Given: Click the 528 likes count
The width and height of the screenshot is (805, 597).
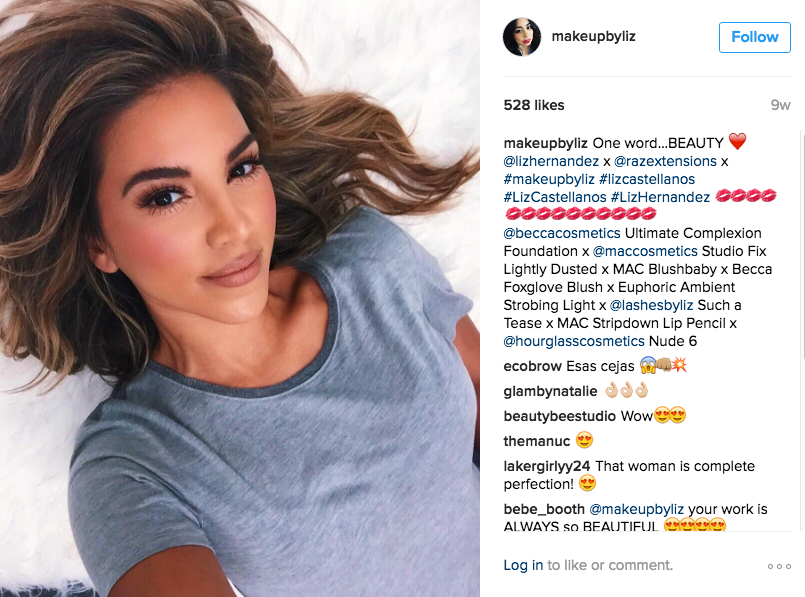Looking at the screenshot, I should [534, 105].
